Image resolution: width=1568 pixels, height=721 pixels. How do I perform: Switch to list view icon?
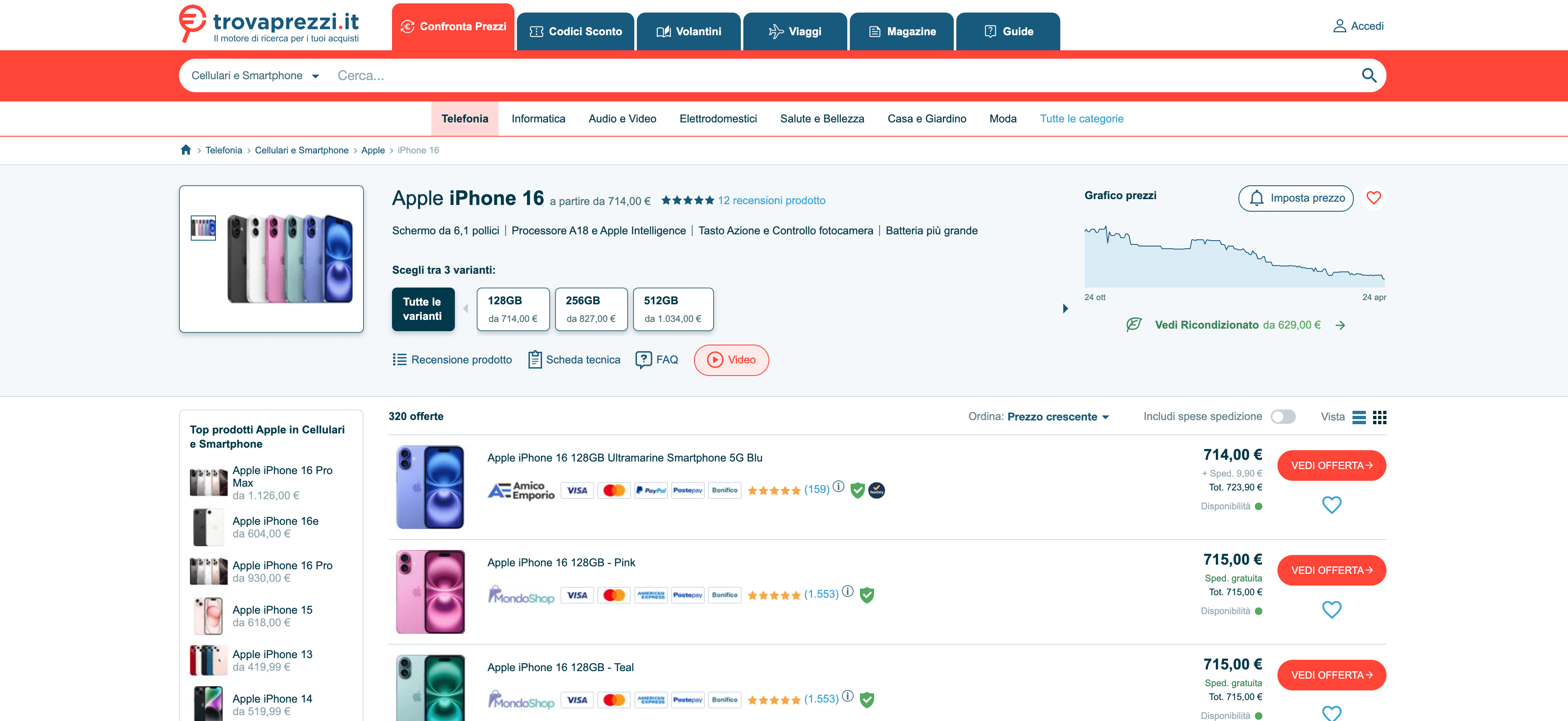[x=1359, y=417]
